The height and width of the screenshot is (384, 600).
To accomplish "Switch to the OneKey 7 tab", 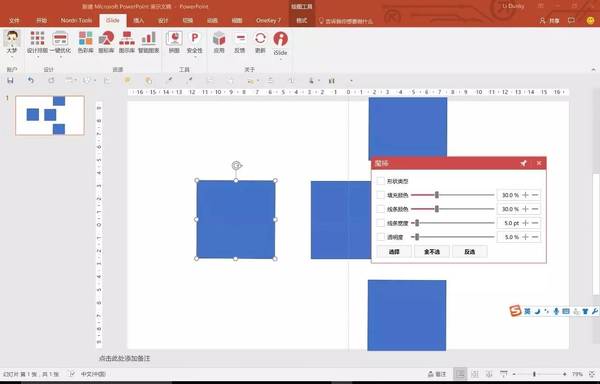I will point(268,20).
